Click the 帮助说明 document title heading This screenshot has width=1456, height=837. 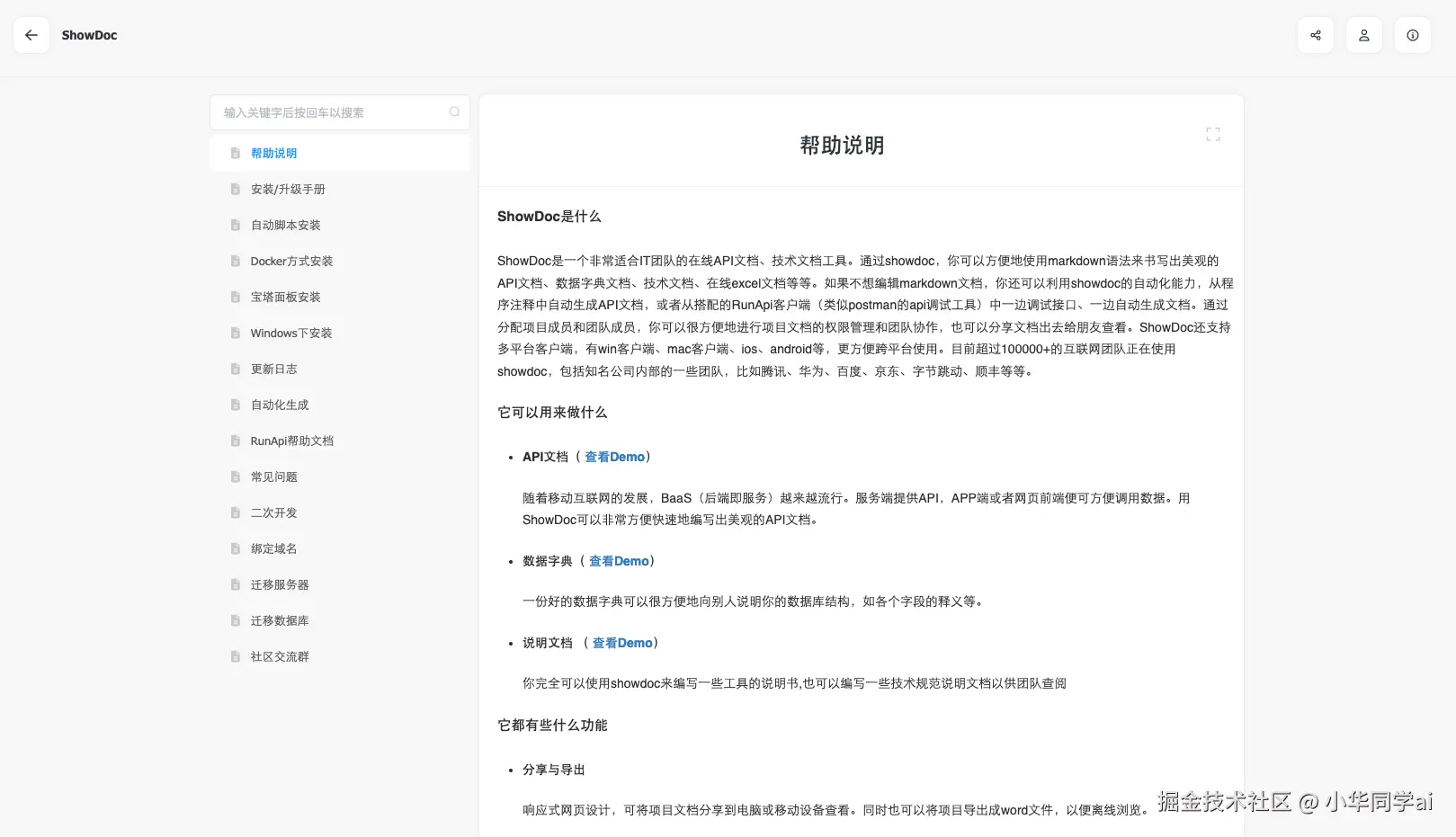coord(842,145)
